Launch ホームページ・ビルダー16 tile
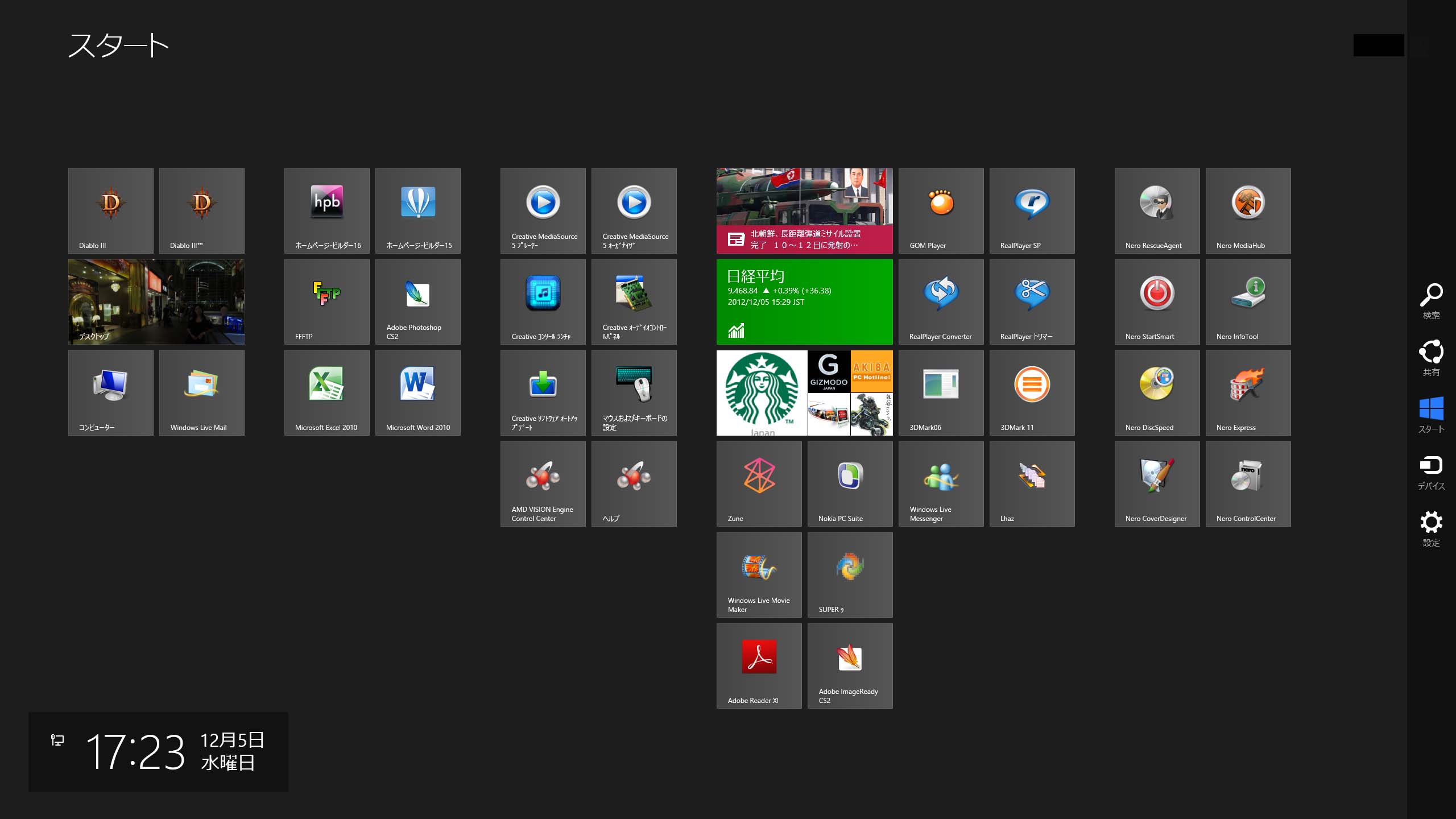This screenshot has height=819, width=1456. pos(327,211)
